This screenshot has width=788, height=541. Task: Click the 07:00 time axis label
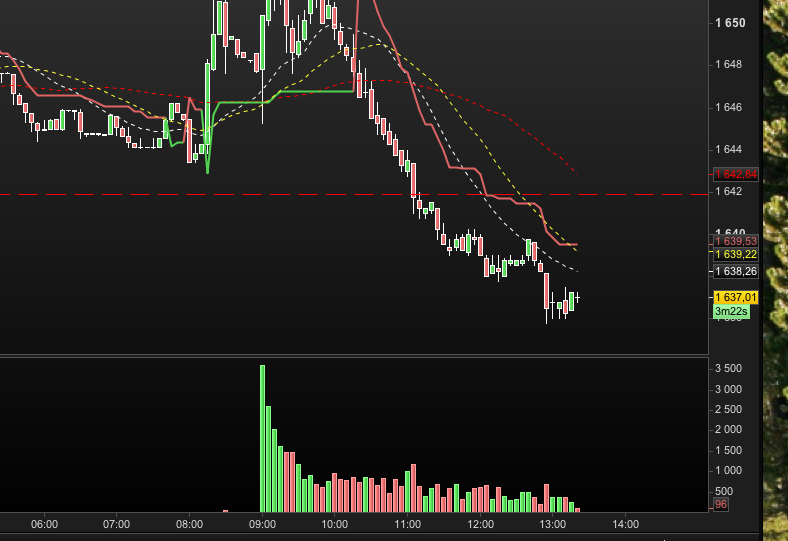click(x=117, y=524)
